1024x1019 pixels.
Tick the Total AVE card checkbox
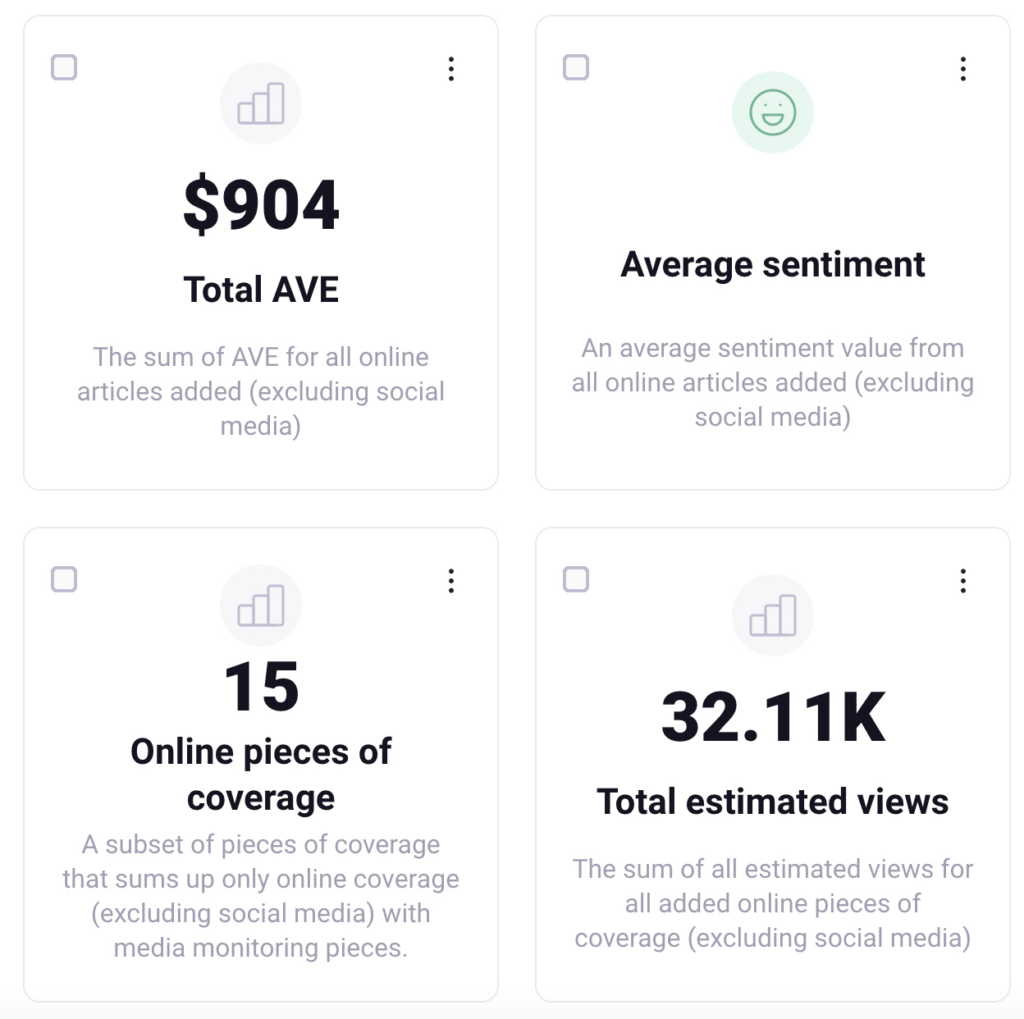point(64,68)
